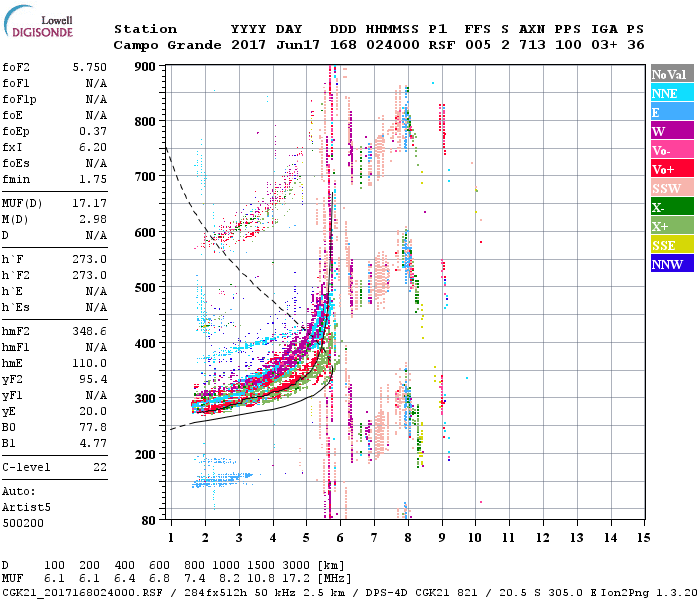Click the C-level value 22
The height and width of the screenshot is (600, 700).
click(99, 467)
